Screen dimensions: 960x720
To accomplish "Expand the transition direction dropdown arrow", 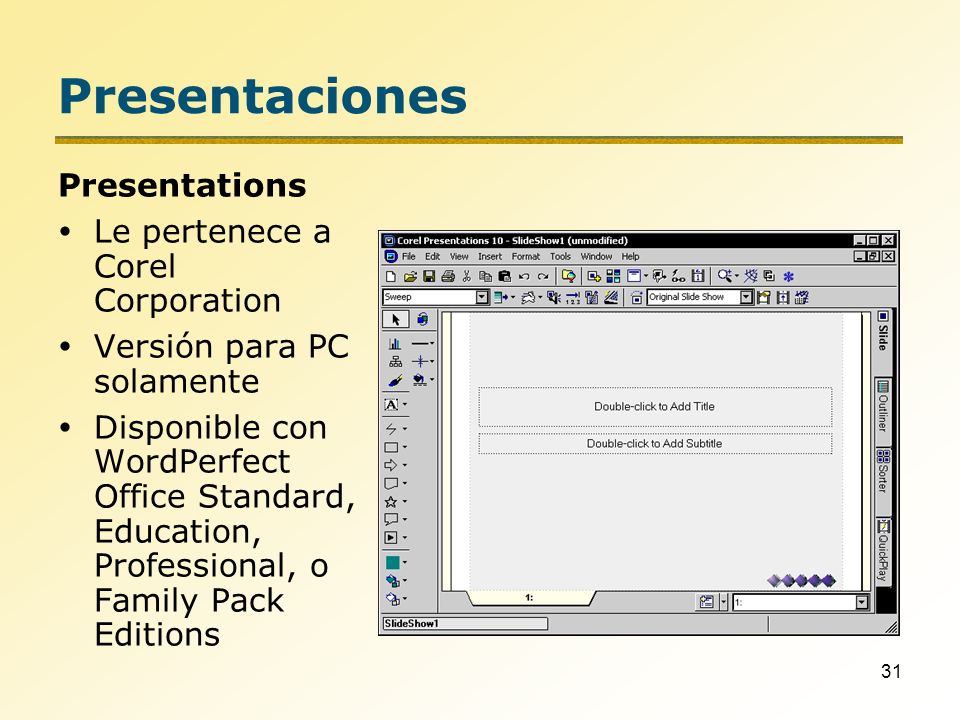I will point(512,297).
